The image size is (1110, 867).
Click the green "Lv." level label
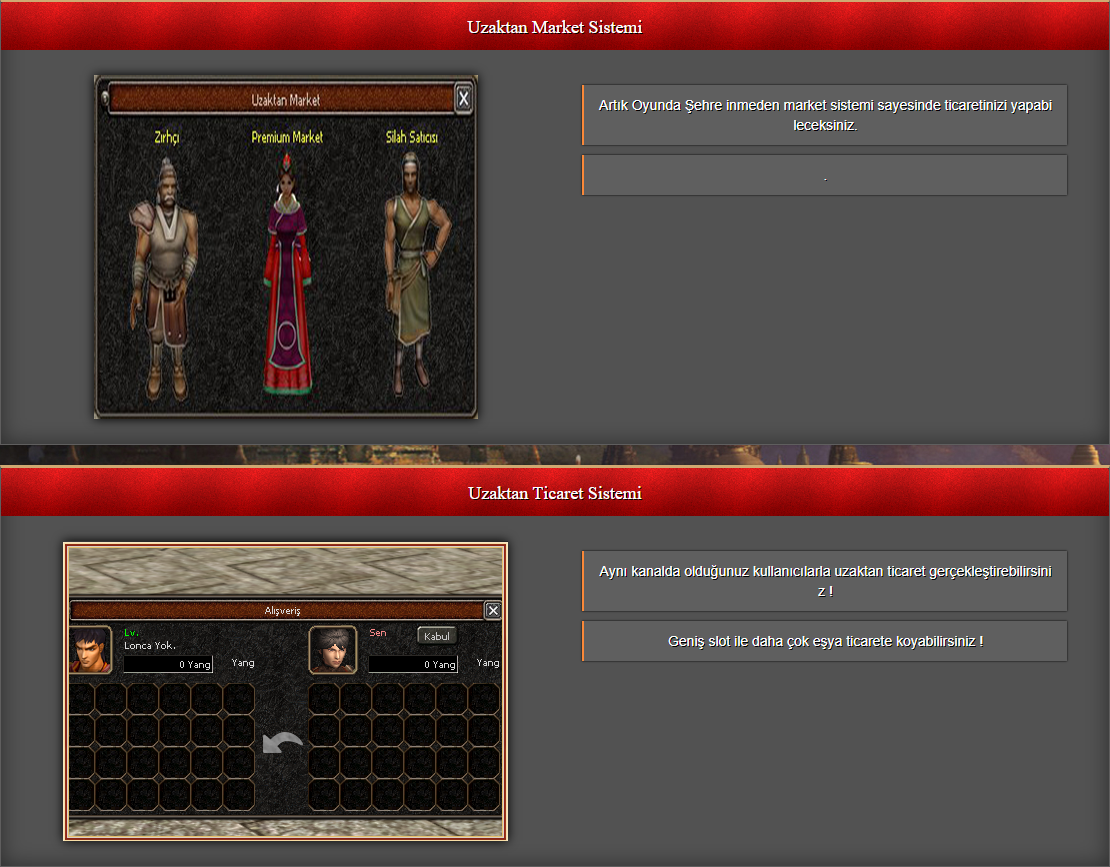tap(132, 633)
